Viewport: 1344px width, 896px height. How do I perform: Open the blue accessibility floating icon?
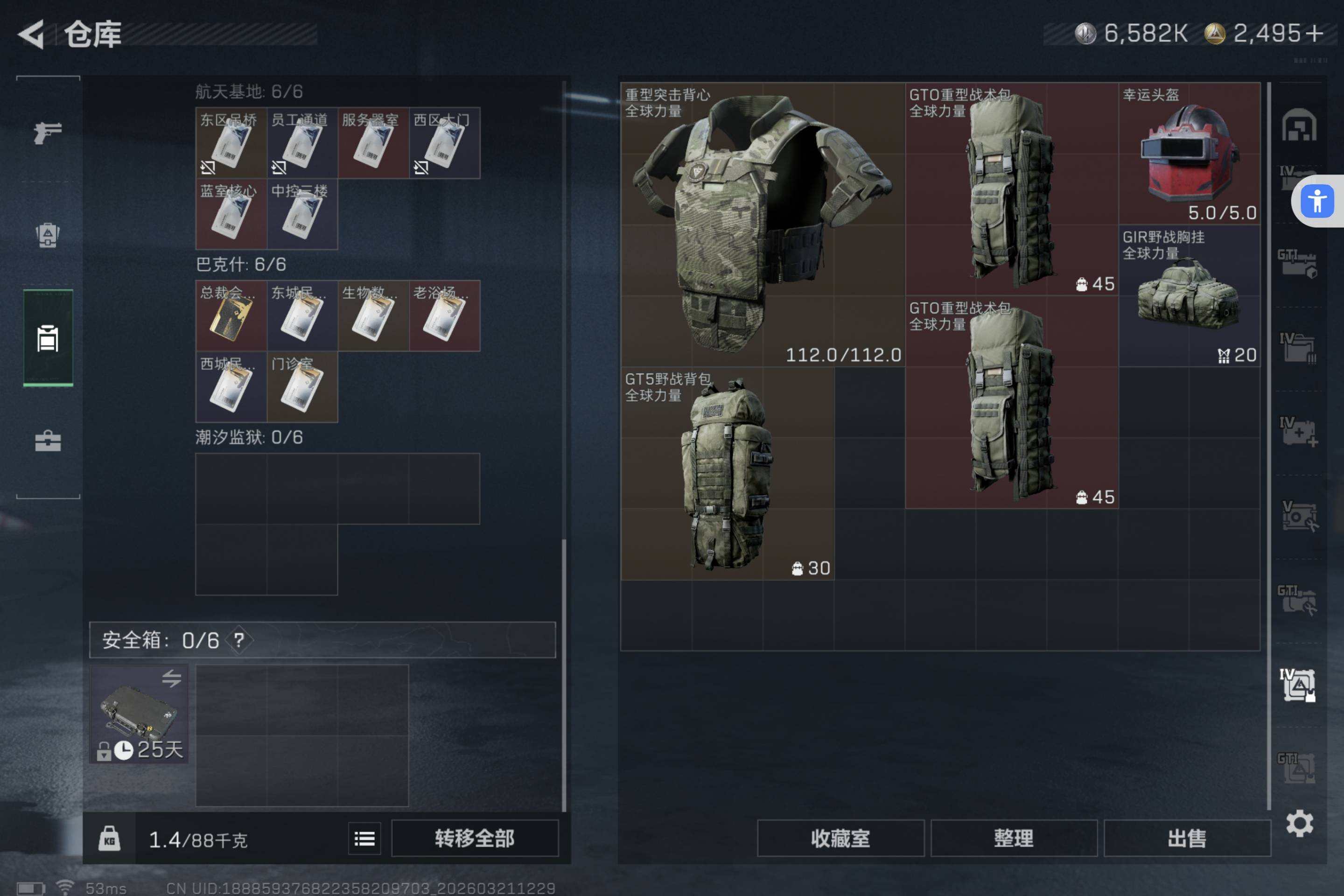(x=1317, y=201)
